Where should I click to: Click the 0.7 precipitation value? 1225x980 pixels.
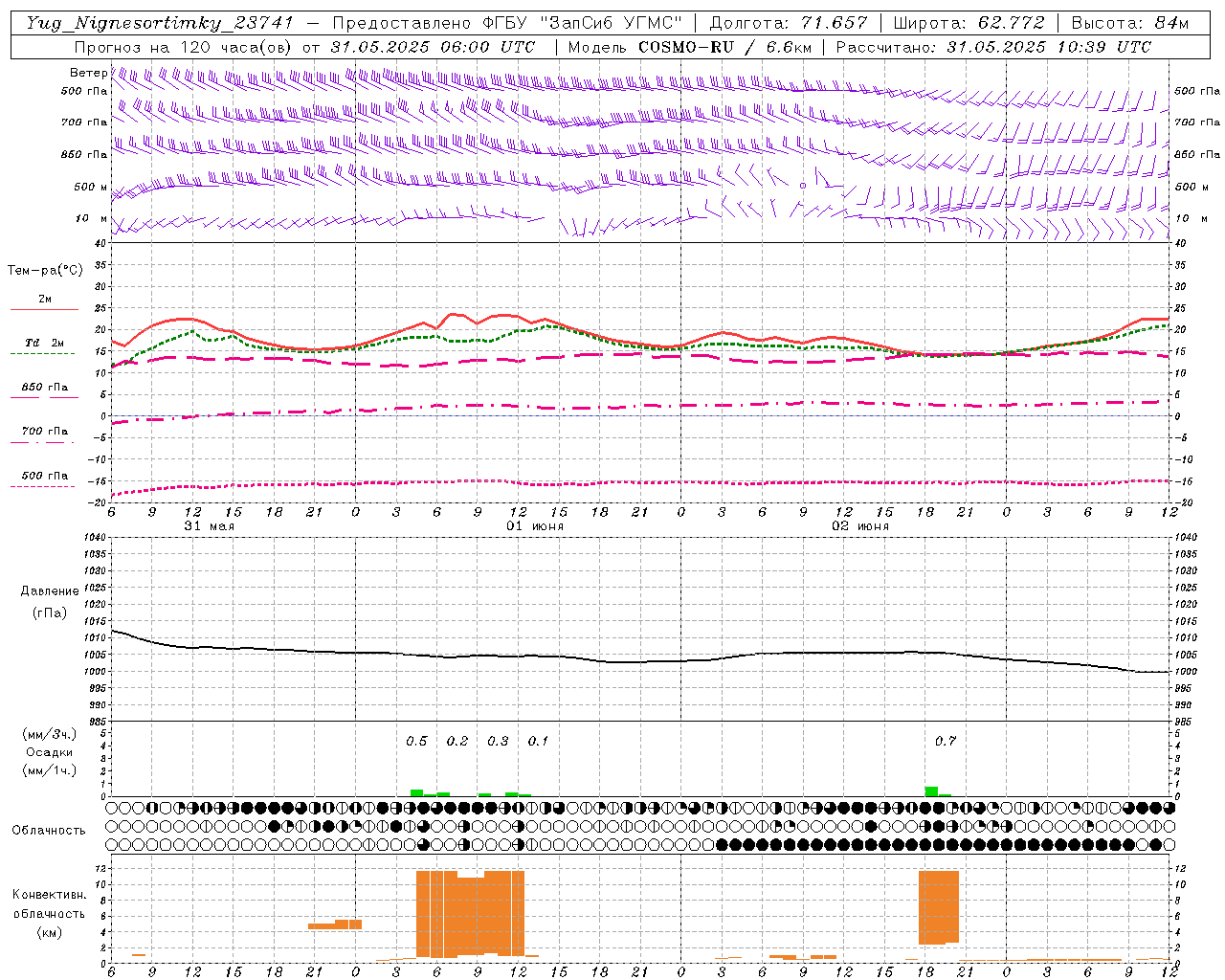946,741
